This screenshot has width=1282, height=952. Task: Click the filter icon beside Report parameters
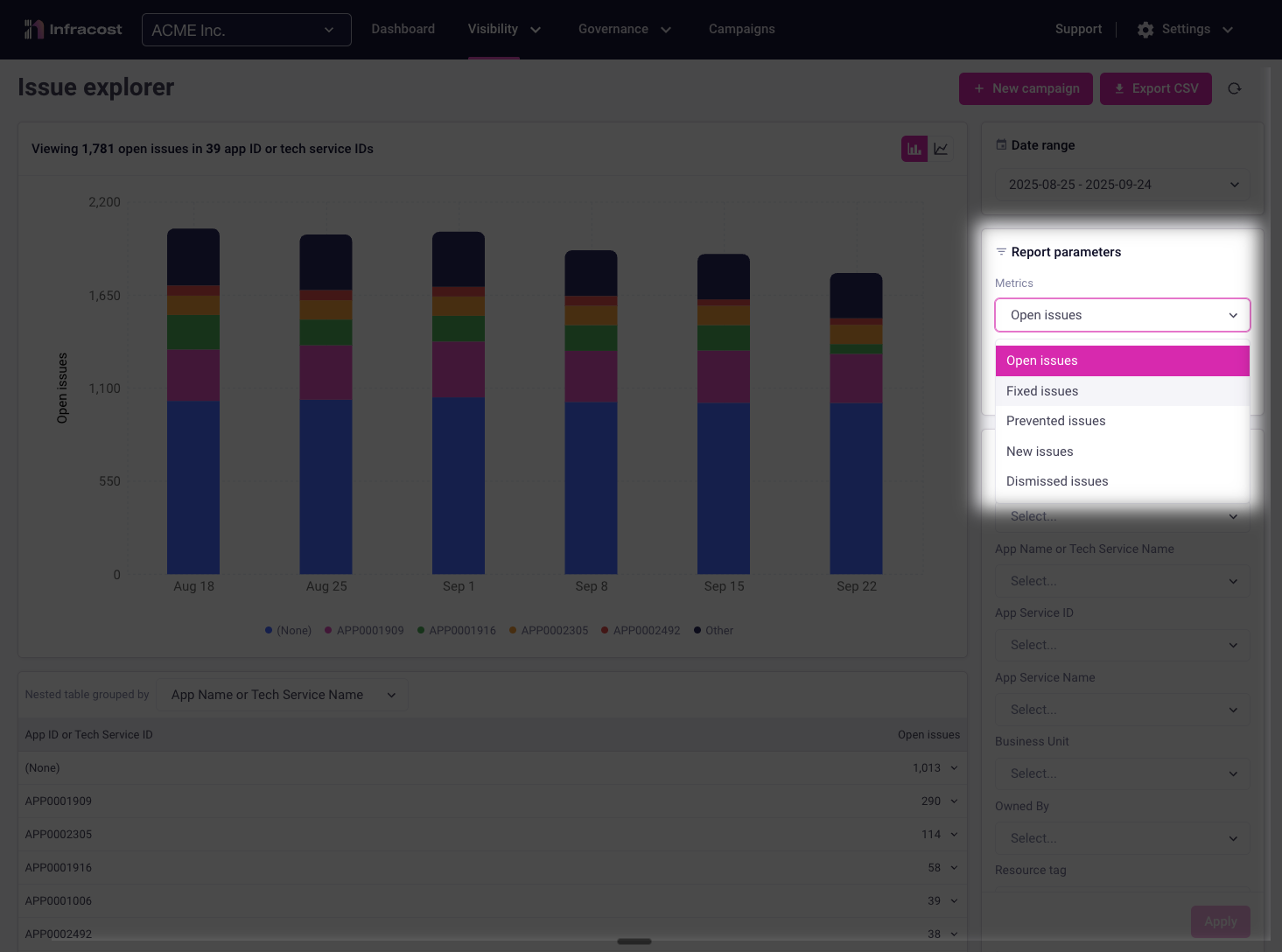click(1001, 252)
